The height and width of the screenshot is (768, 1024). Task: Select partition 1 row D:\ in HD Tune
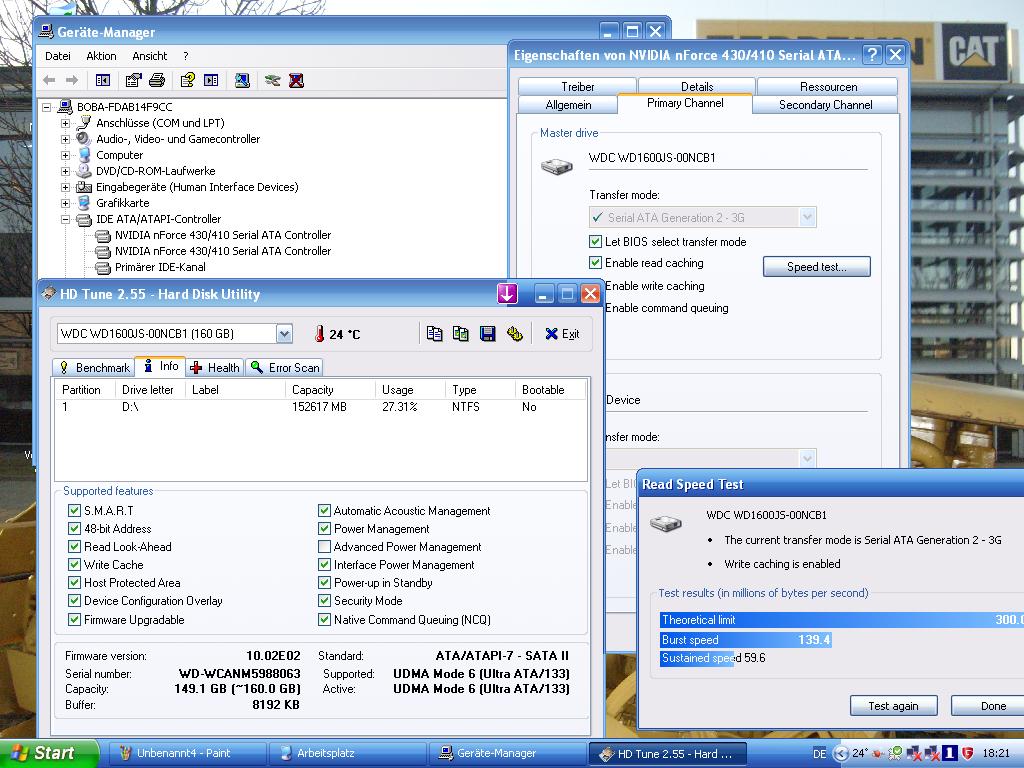(x=320, y=407)
